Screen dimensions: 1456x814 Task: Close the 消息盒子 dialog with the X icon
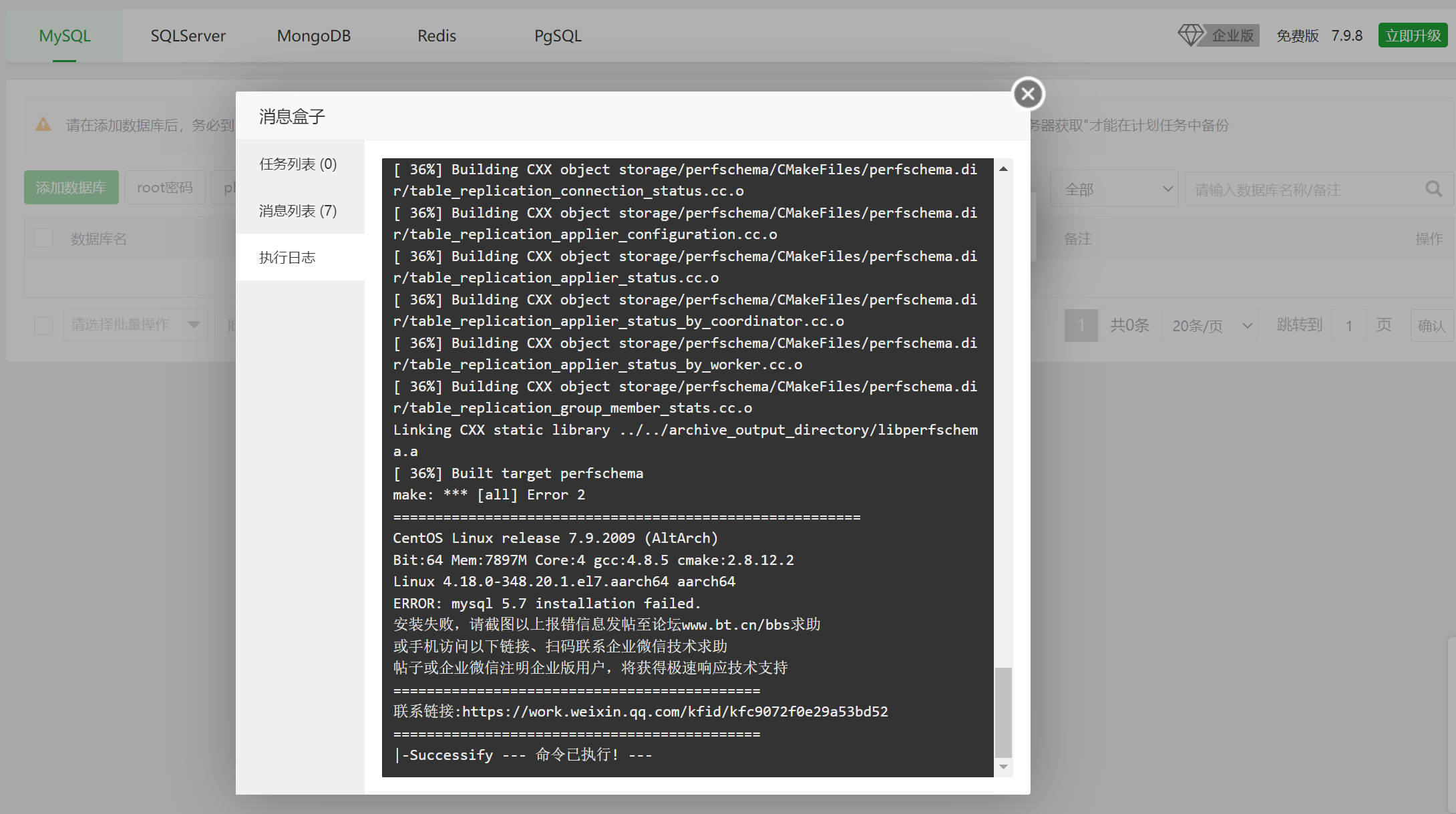pyautogui.click(x=1028, y=94)
